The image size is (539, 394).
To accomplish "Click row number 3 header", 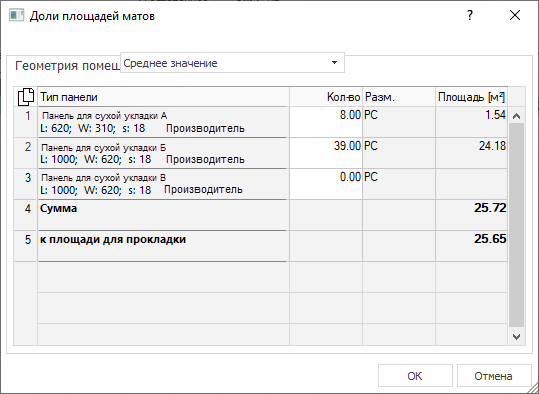I will [25, 184].
